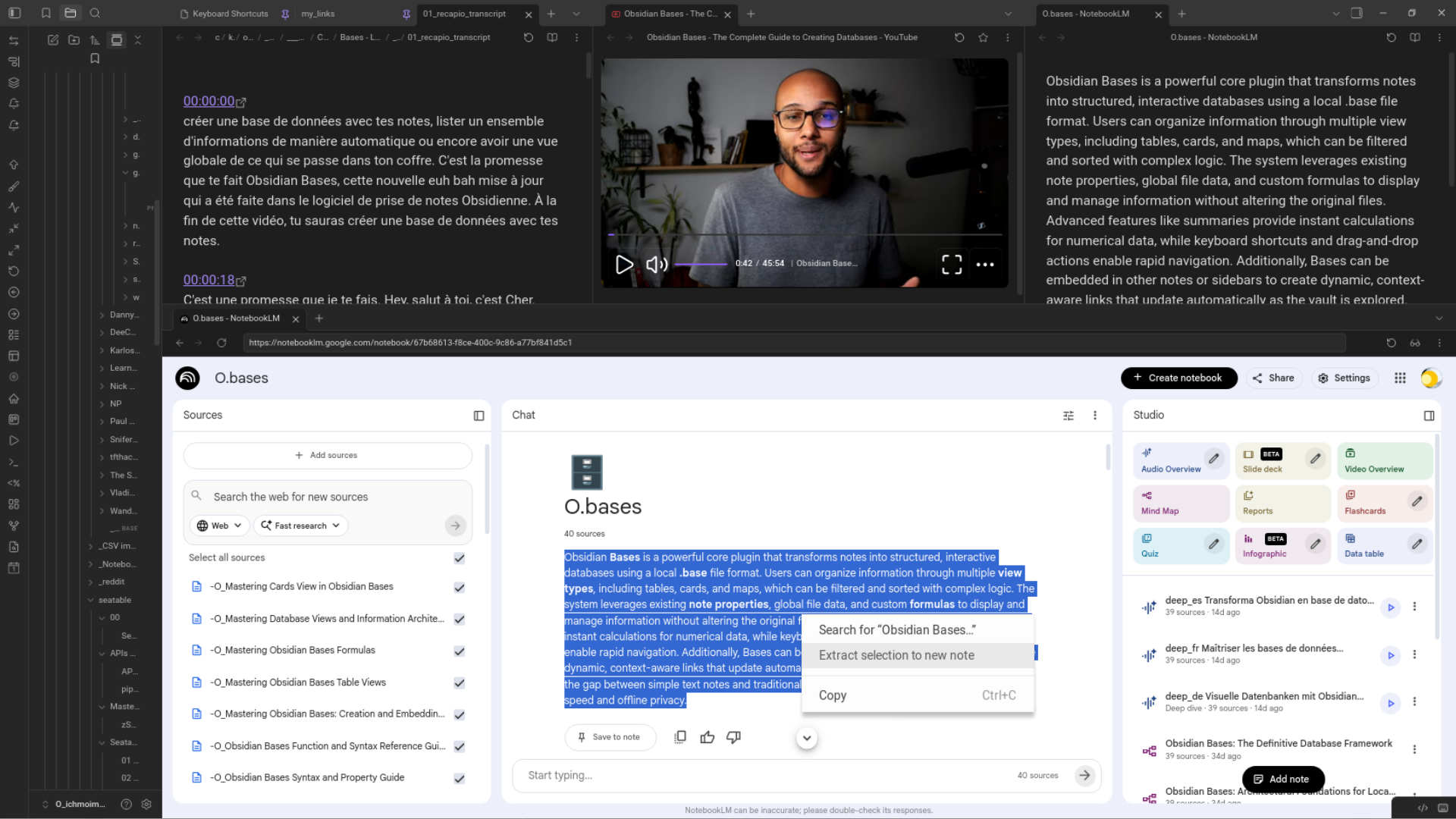The height and width of the screenshot is (819, 1456).
Task: Open the 00:00:00 timestamp link
Action: coord(209,101)
